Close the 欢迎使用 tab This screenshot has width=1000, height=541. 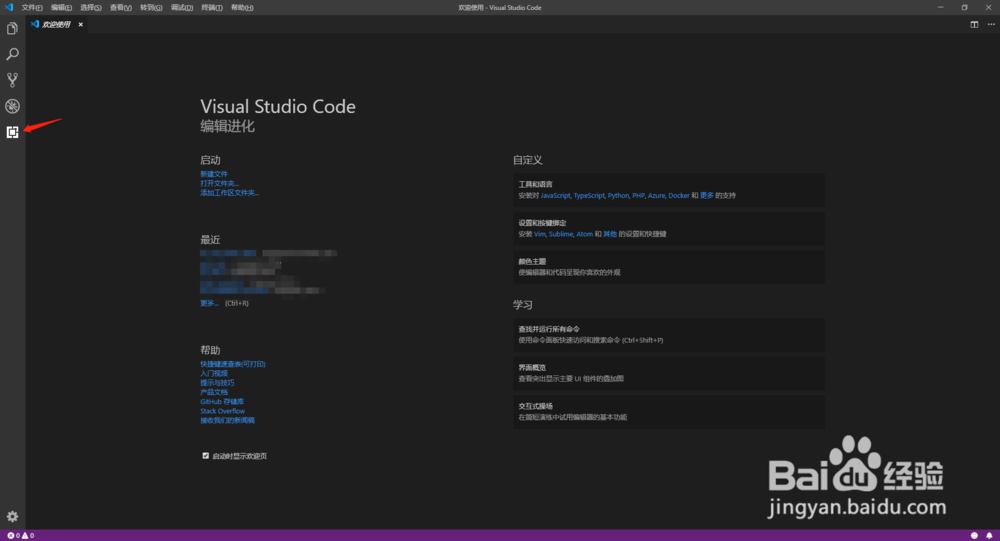click(x=81, y=24)
